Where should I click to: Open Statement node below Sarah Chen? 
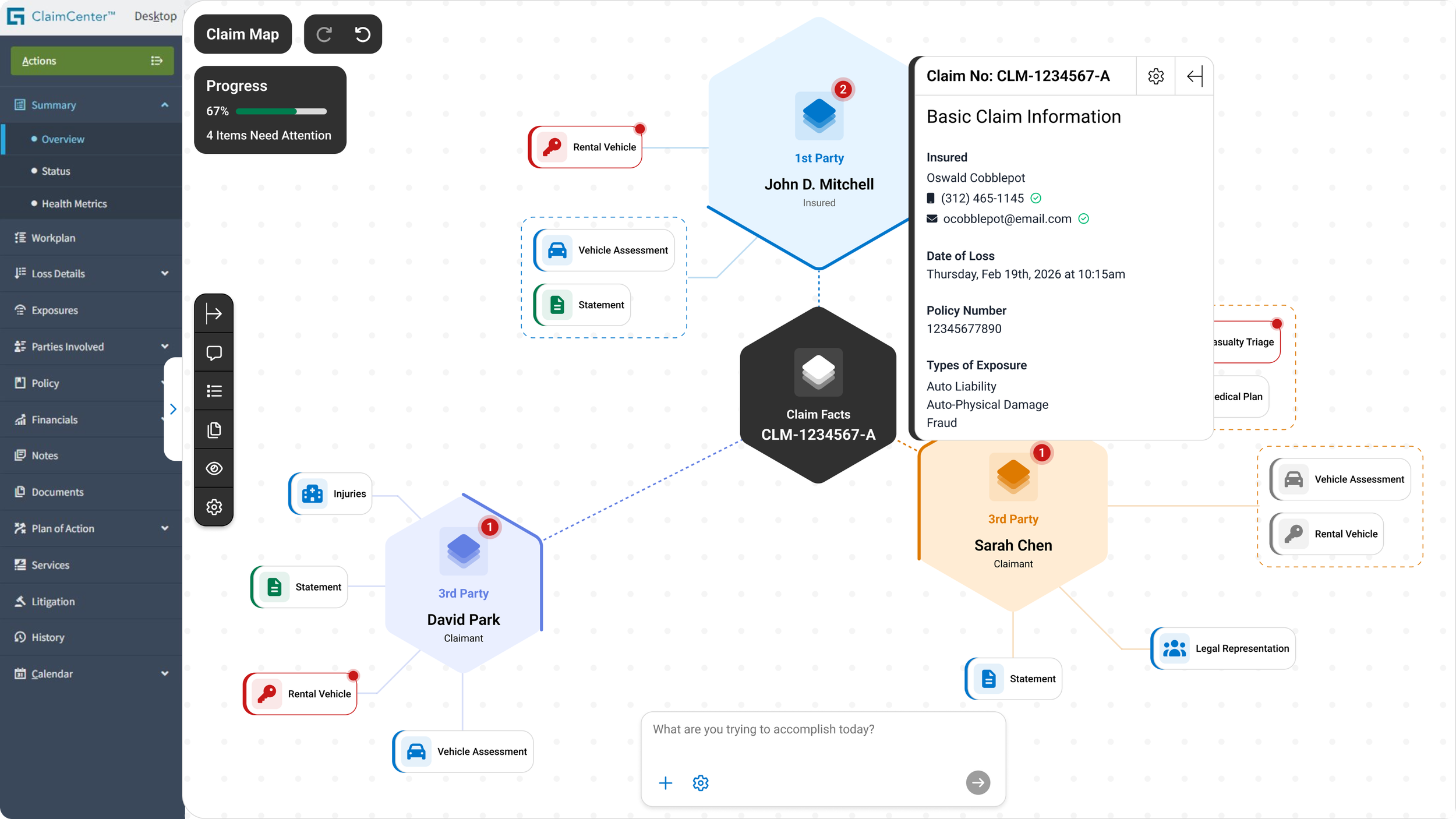click(x=1013, y=679)
